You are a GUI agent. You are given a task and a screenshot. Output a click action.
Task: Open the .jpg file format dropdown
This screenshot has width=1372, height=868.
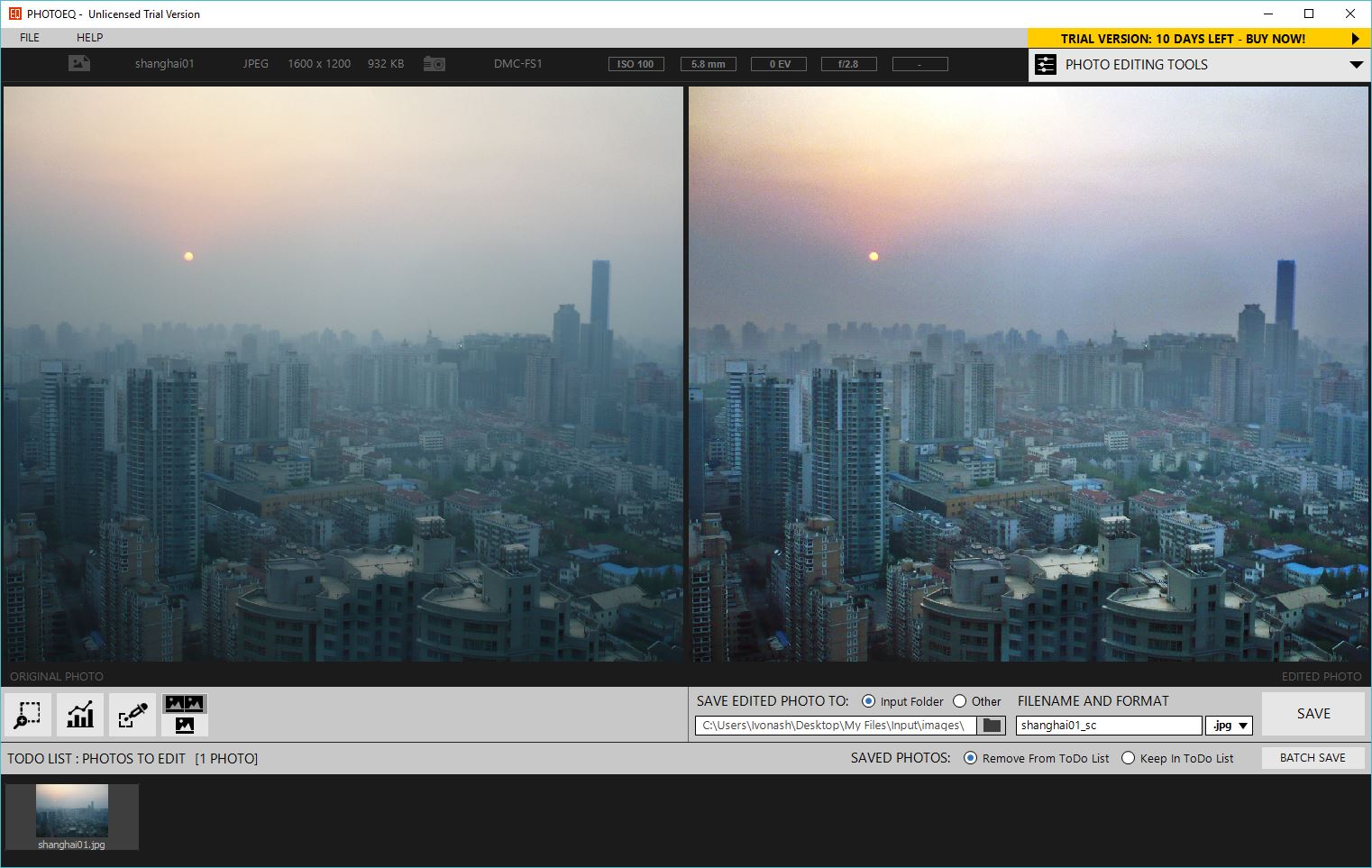click(1230, 726)
